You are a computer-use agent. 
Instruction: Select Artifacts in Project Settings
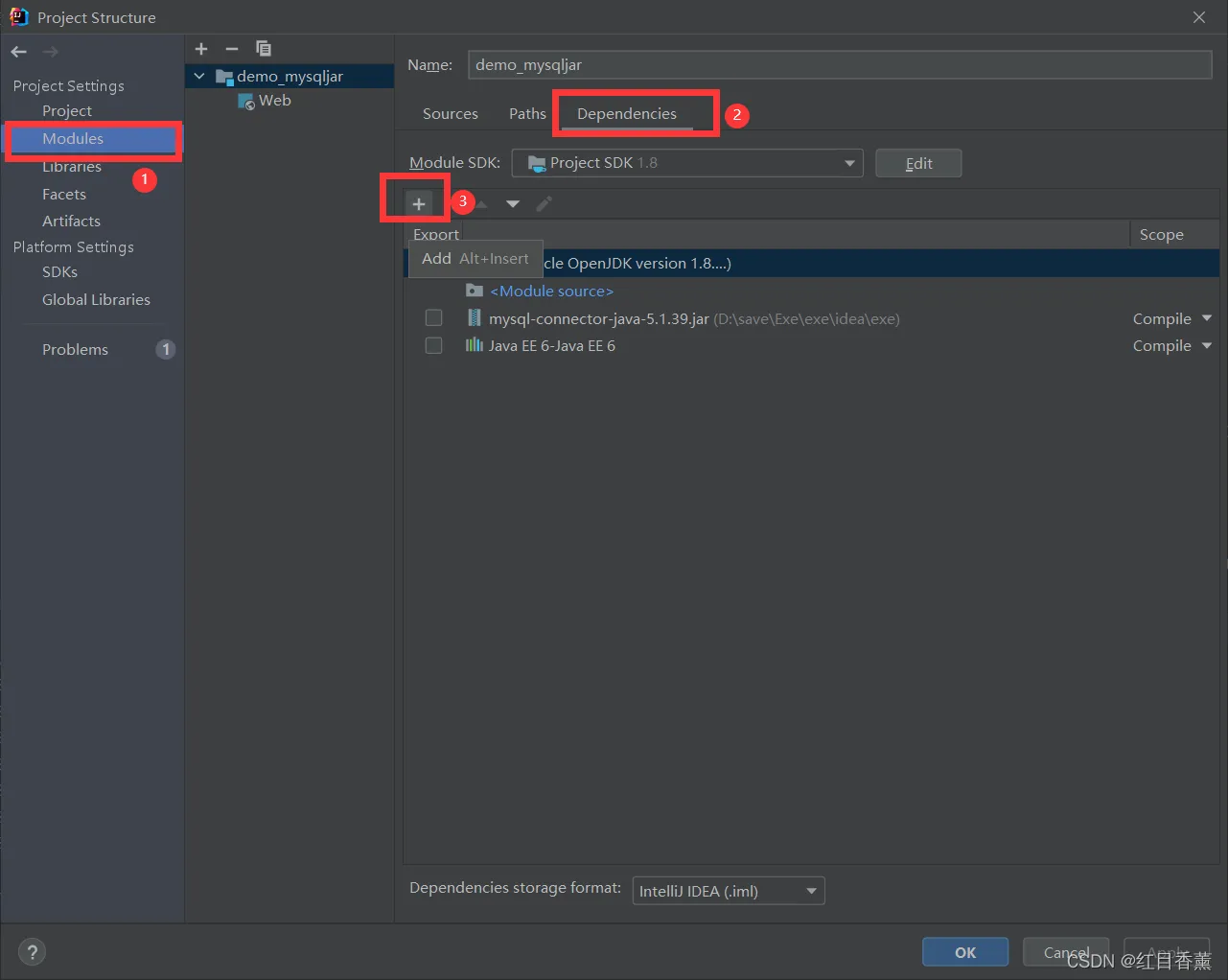click(71, 221)
